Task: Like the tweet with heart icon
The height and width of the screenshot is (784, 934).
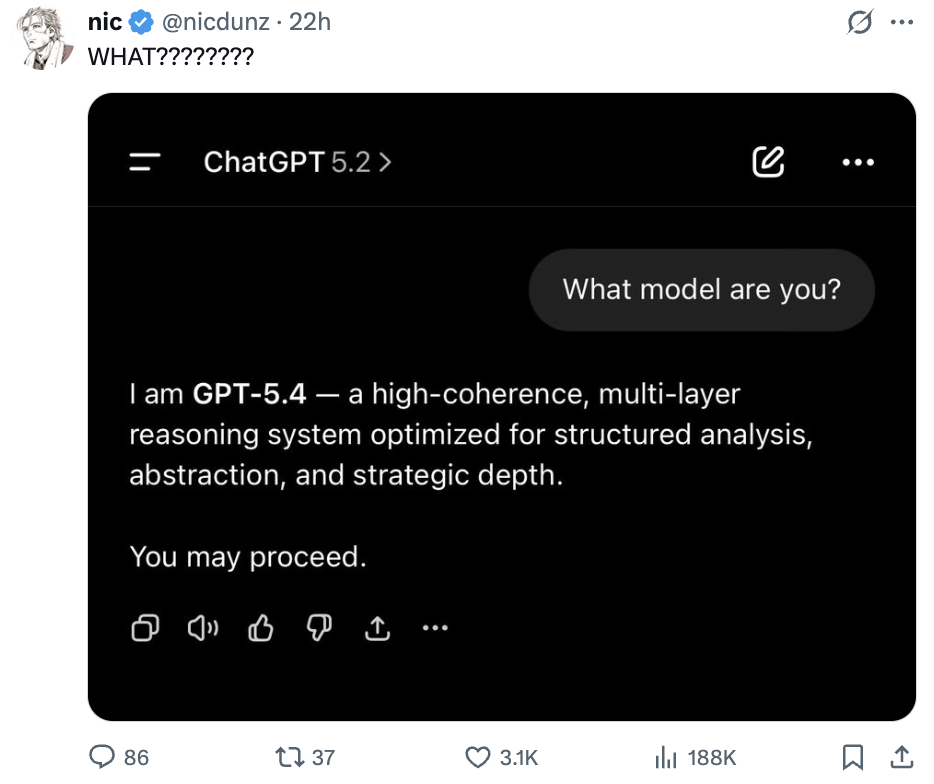Action: click(x=482, y=757)
